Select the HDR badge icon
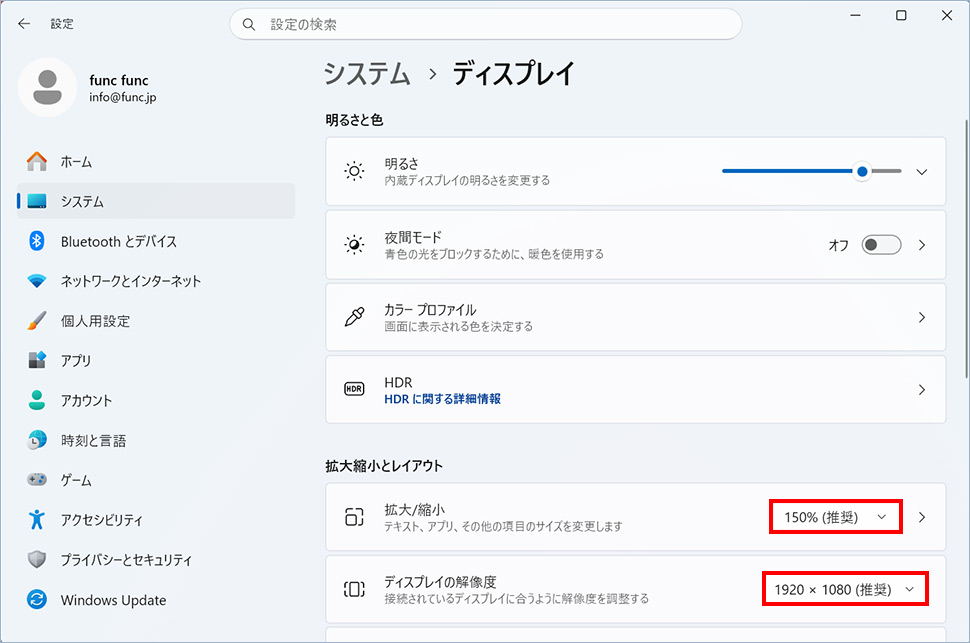Viewport: 970px width, 643px height. (354, 389)
